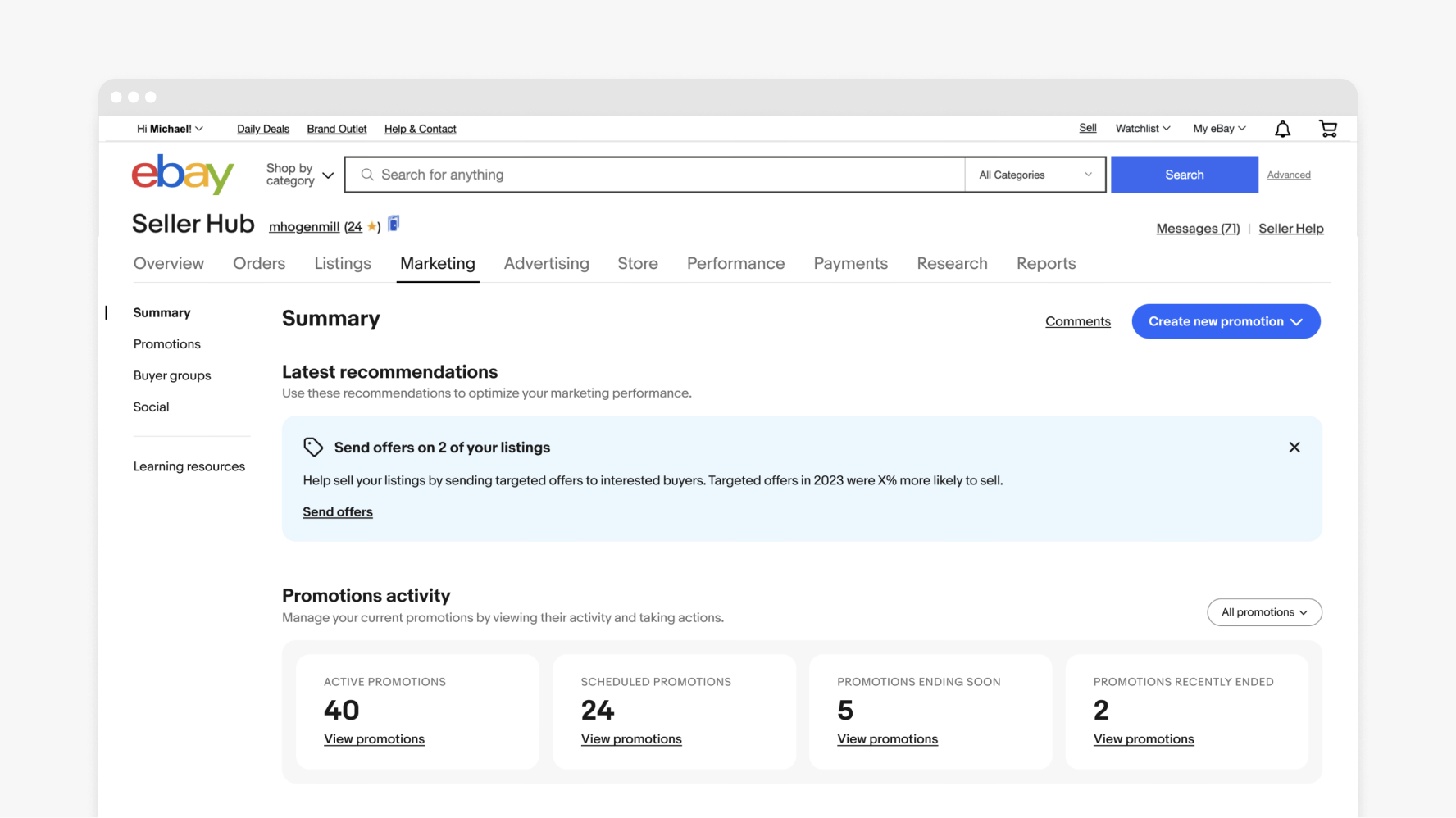Open the All Categories dropdown
1456x818 pixels.
1035,175
